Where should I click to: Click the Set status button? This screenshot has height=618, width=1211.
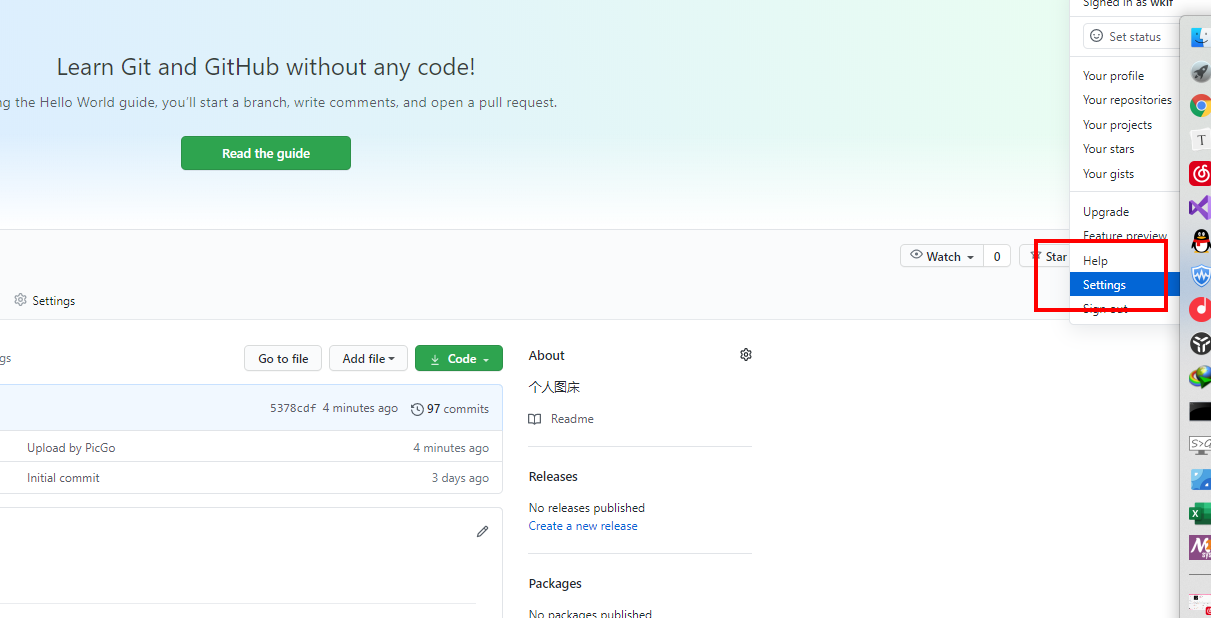(1131, 37)
